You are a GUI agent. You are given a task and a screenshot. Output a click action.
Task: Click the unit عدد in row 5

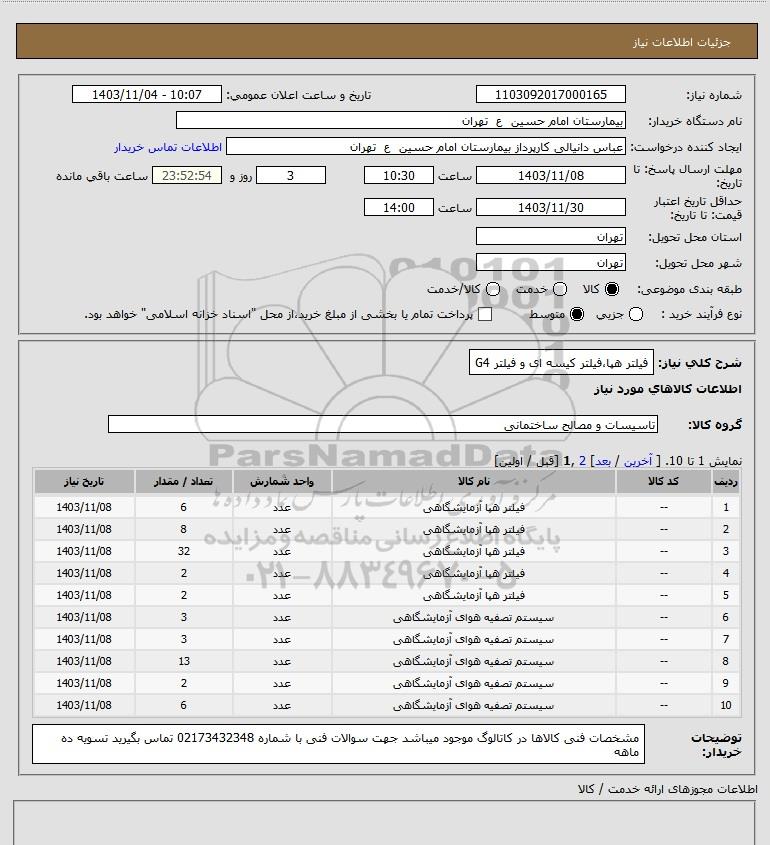coord(282,595)
